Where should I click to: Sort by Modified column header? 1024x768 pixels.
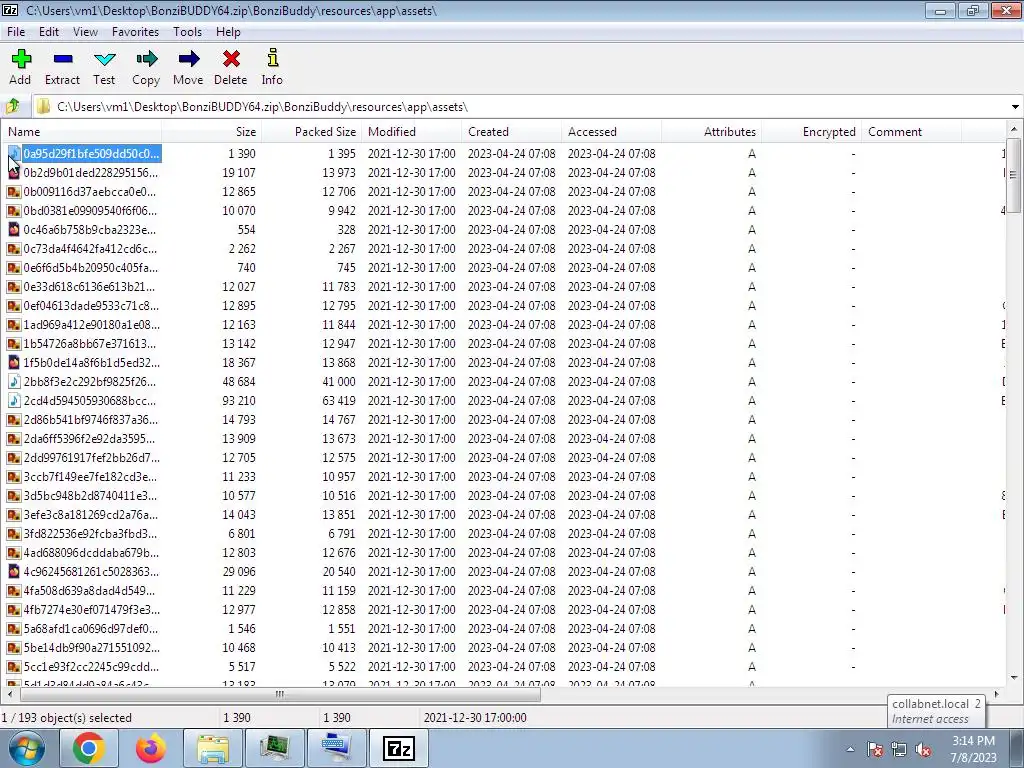point(411,131)
